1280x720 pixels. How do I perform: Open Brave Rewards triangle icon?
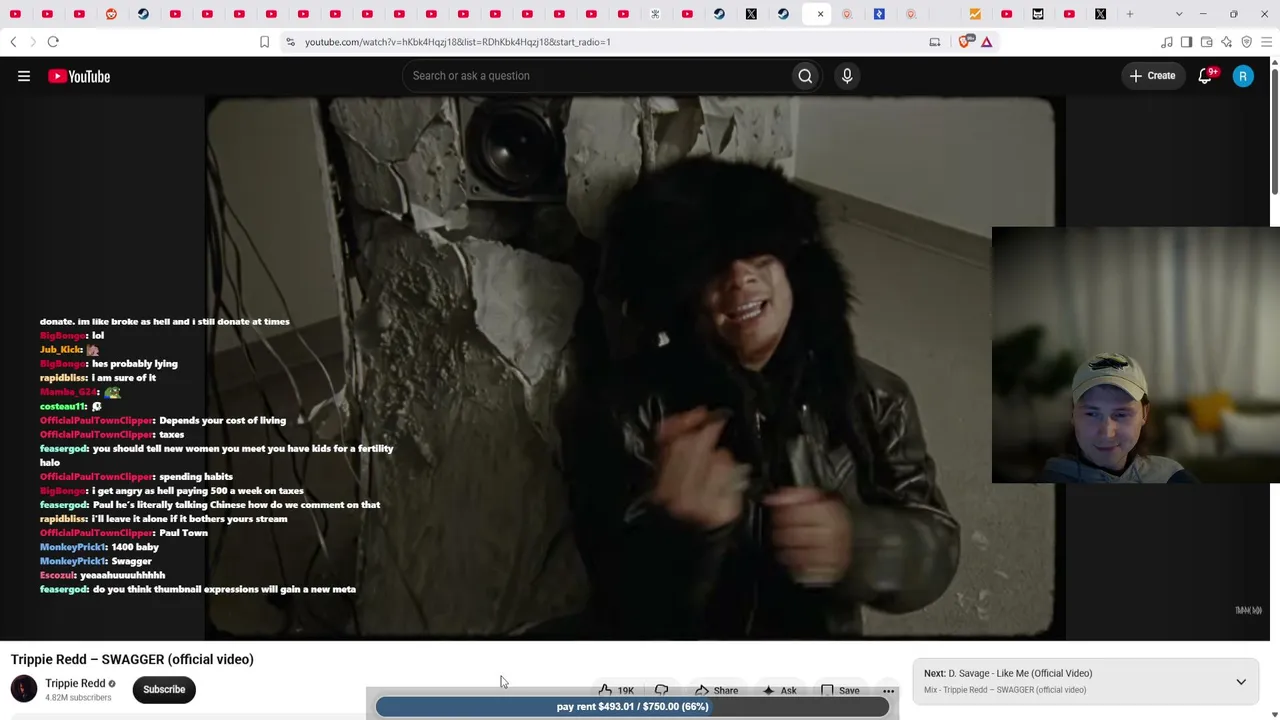tap(987, 42)
